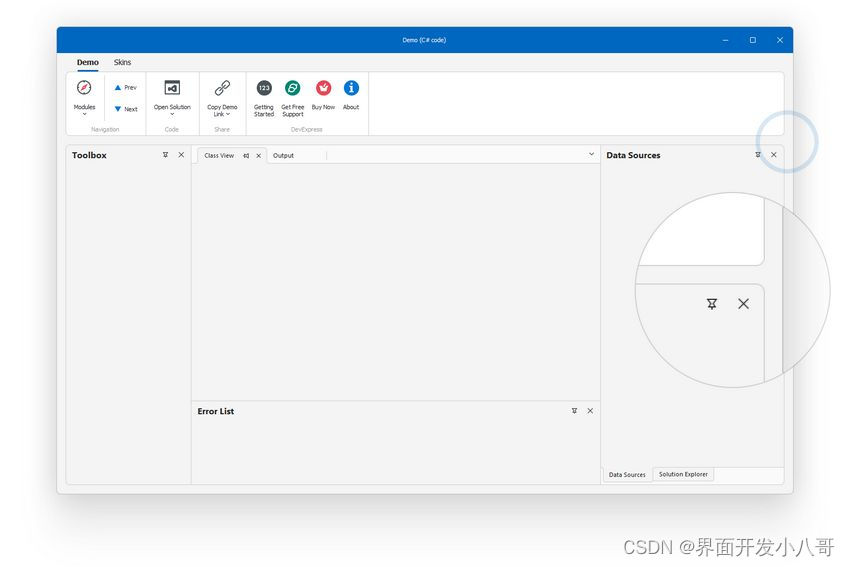Switch to the Skins ribbon tab

pyautogui.click(x=122, y=62)
